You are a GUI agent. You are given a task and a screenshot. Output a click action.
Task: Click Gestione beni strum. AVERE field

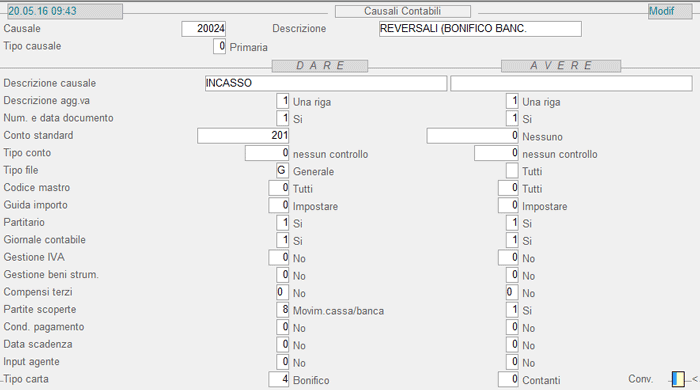512,274
